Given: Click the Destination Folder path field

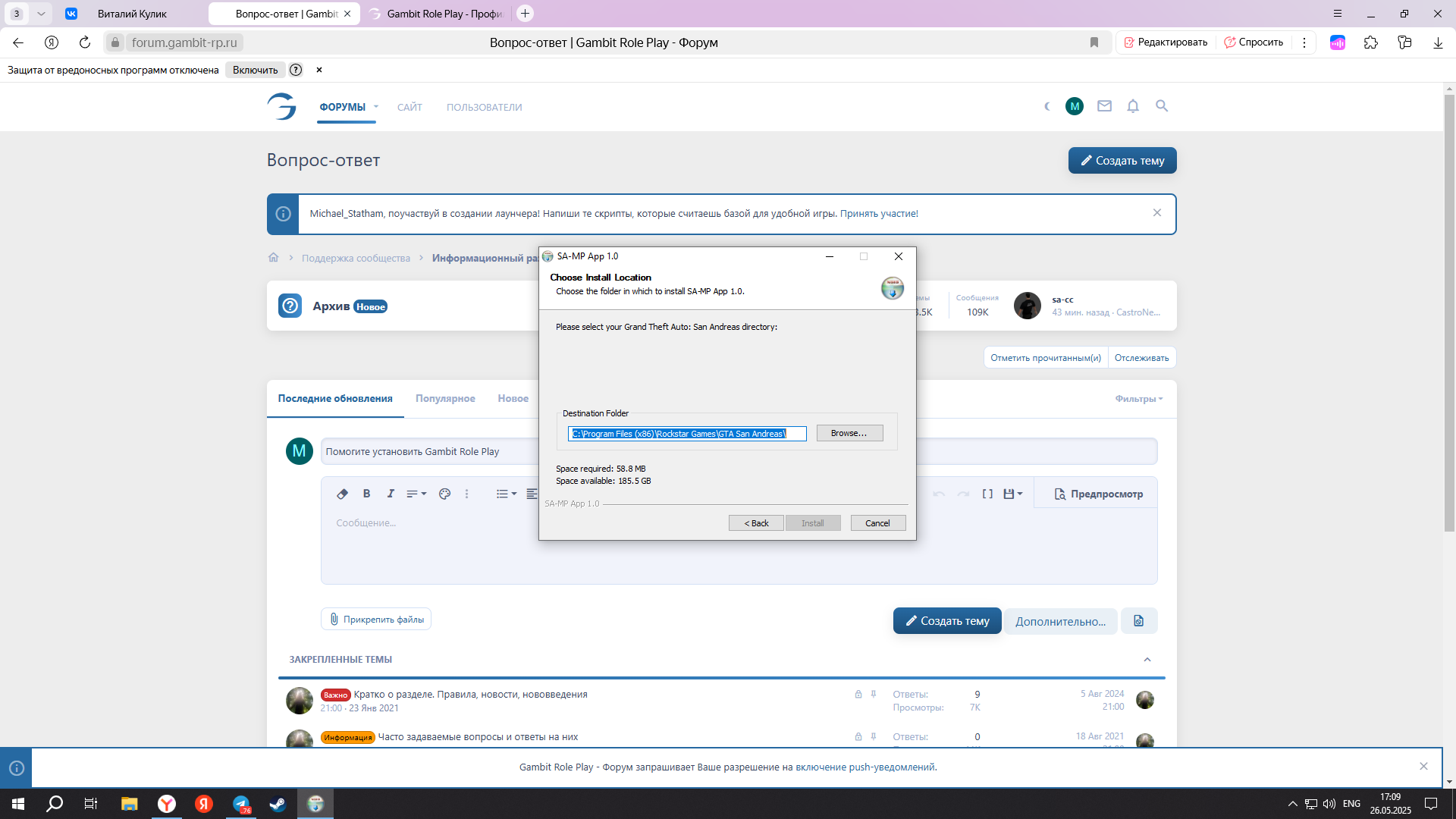Looking at the screenshot, I should [x=687, y=434].
